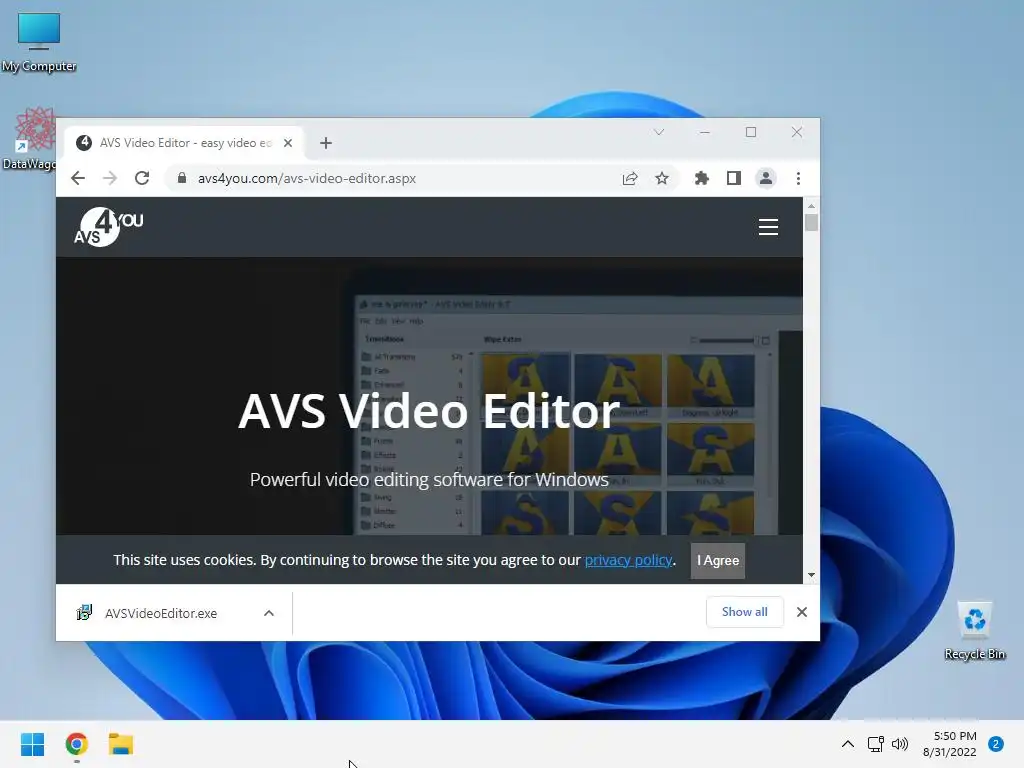Expand AVSVideoEditor.exe download options chevron
The height and width of the screenshot is (768, 1024).
[x=268, y=613]
